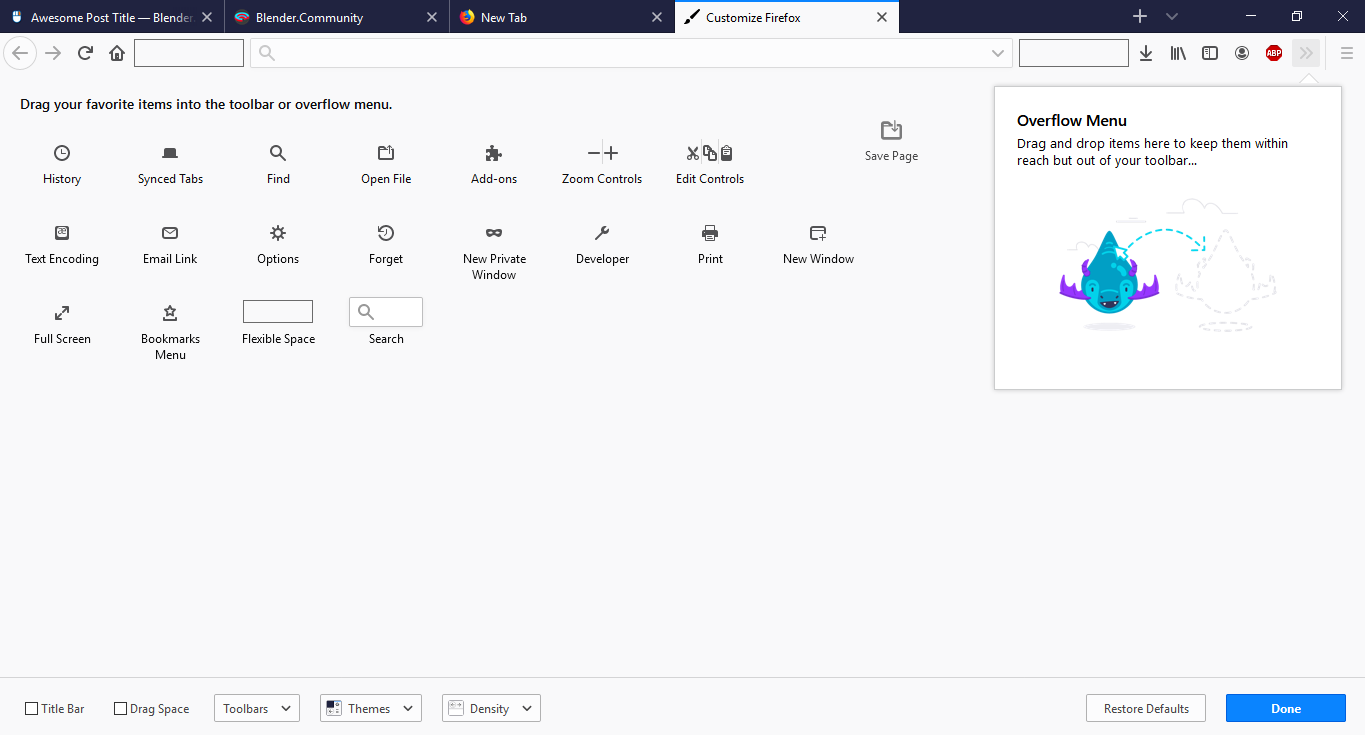Select the Open File icon

(x=386, y=153)
